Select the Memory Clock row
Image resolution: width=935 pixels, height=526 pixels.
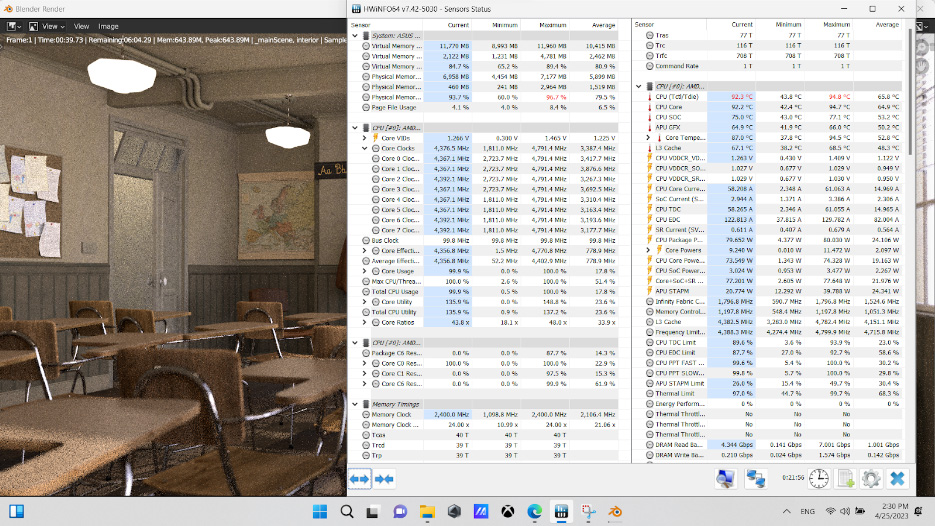tap(489, 414)
